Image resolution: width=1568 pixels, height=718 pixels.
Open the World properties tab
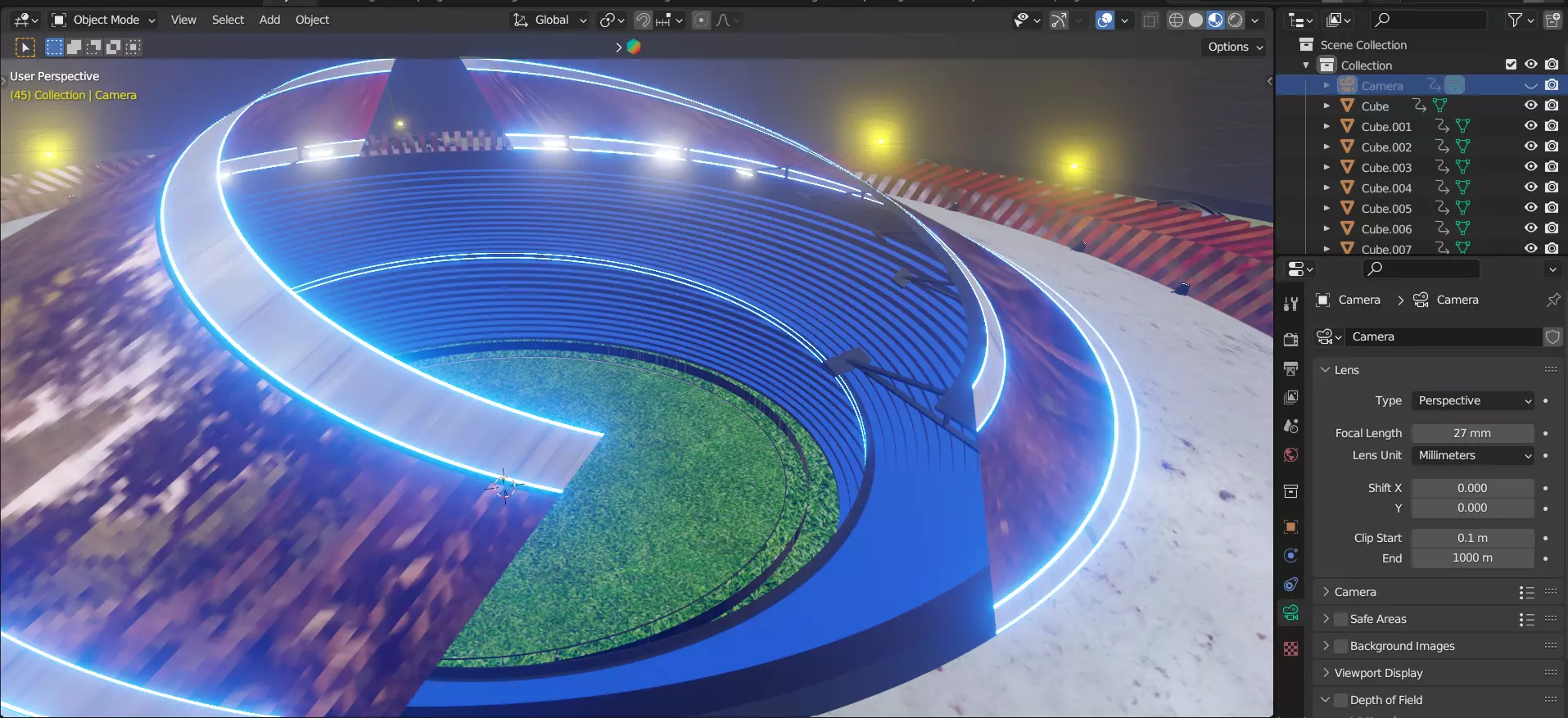coord(1291,455)
